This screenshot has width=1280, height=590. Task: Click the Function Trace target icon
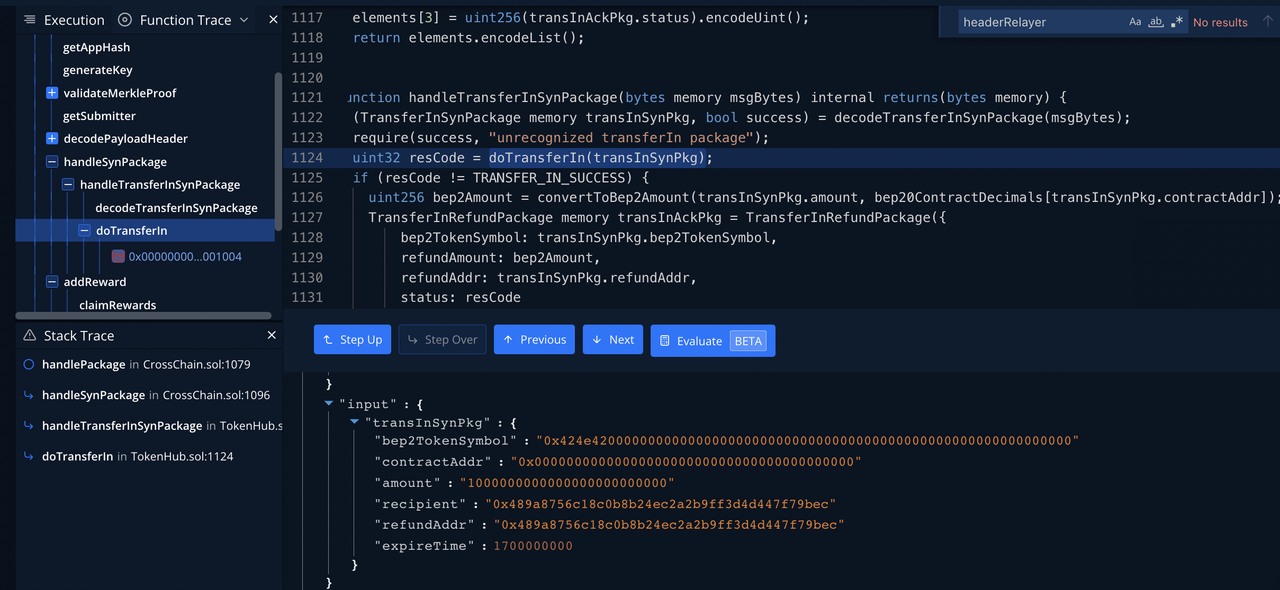(x=125, y=20)
